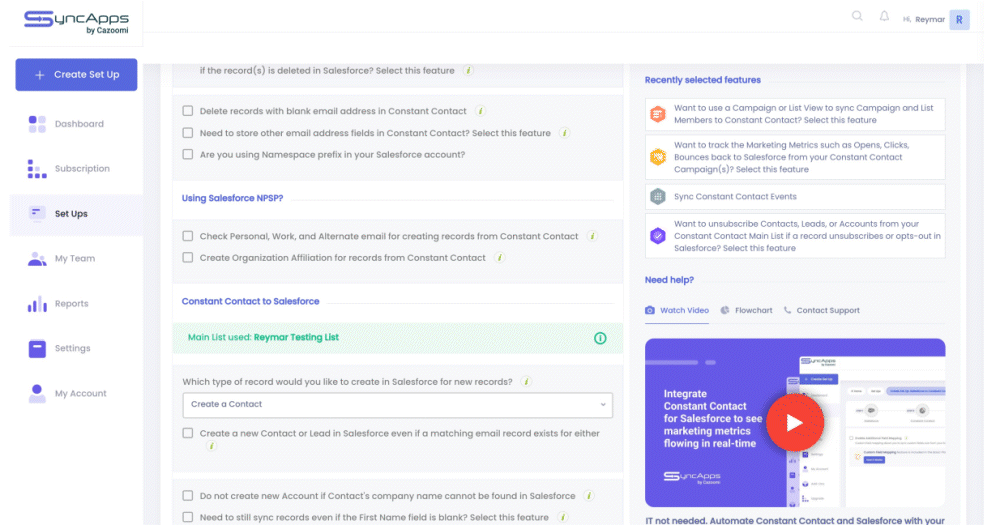Click info icon beside Check Personal, Work email
This screenshot has width=1000, height=525.
point(592,236)
